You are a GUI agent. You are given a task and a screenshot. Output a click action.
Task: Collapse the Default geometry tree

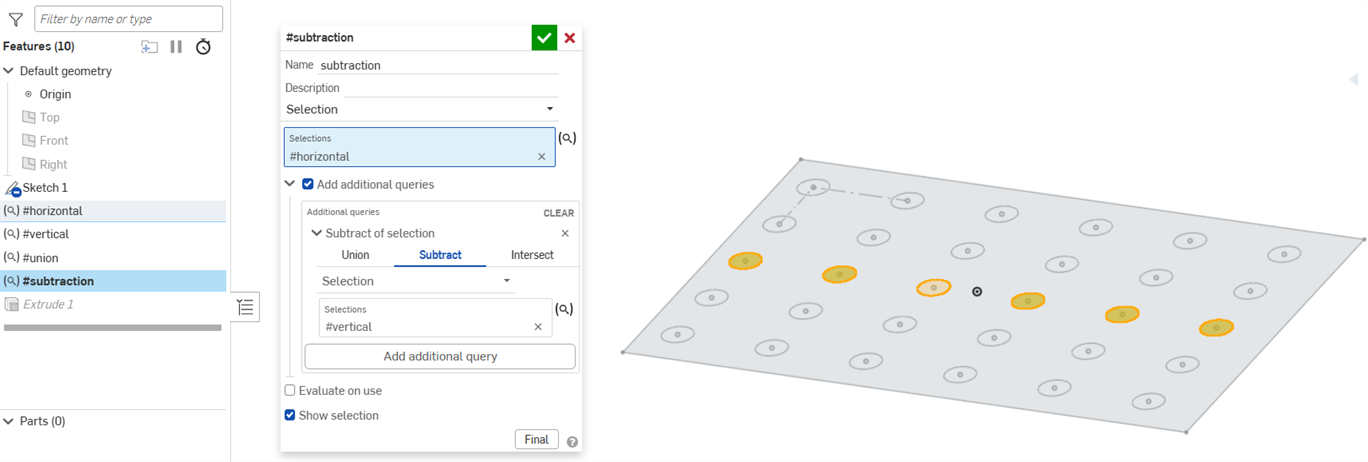pyautogui.click(x=9, y=71)
